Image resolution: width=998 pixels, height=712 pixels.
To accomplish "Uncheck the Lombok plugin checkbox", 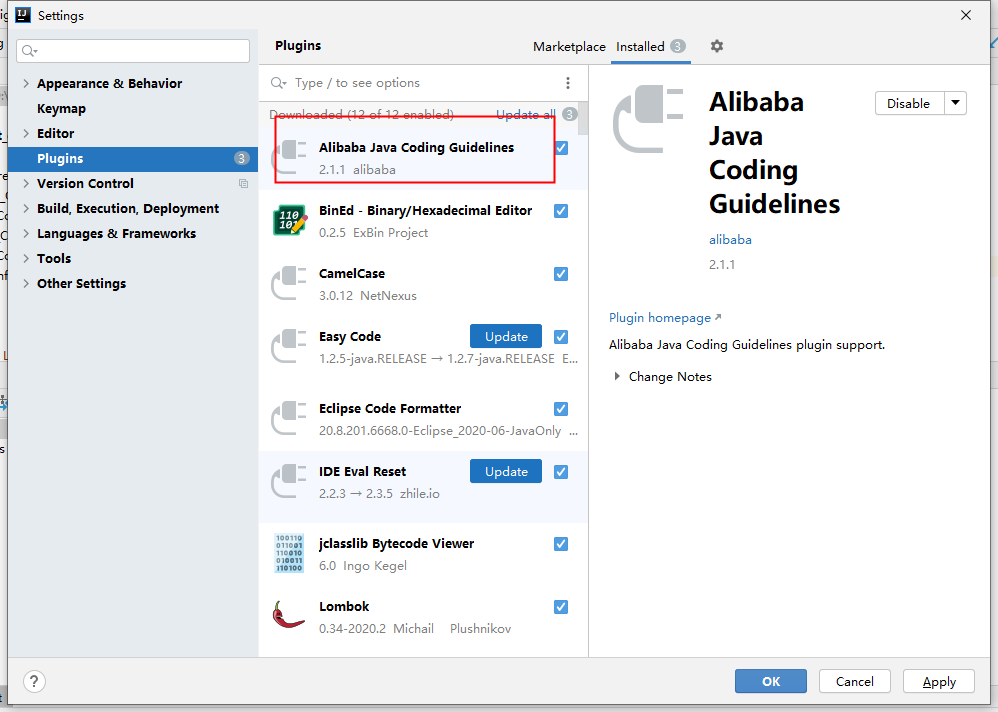I will (561, 606).
